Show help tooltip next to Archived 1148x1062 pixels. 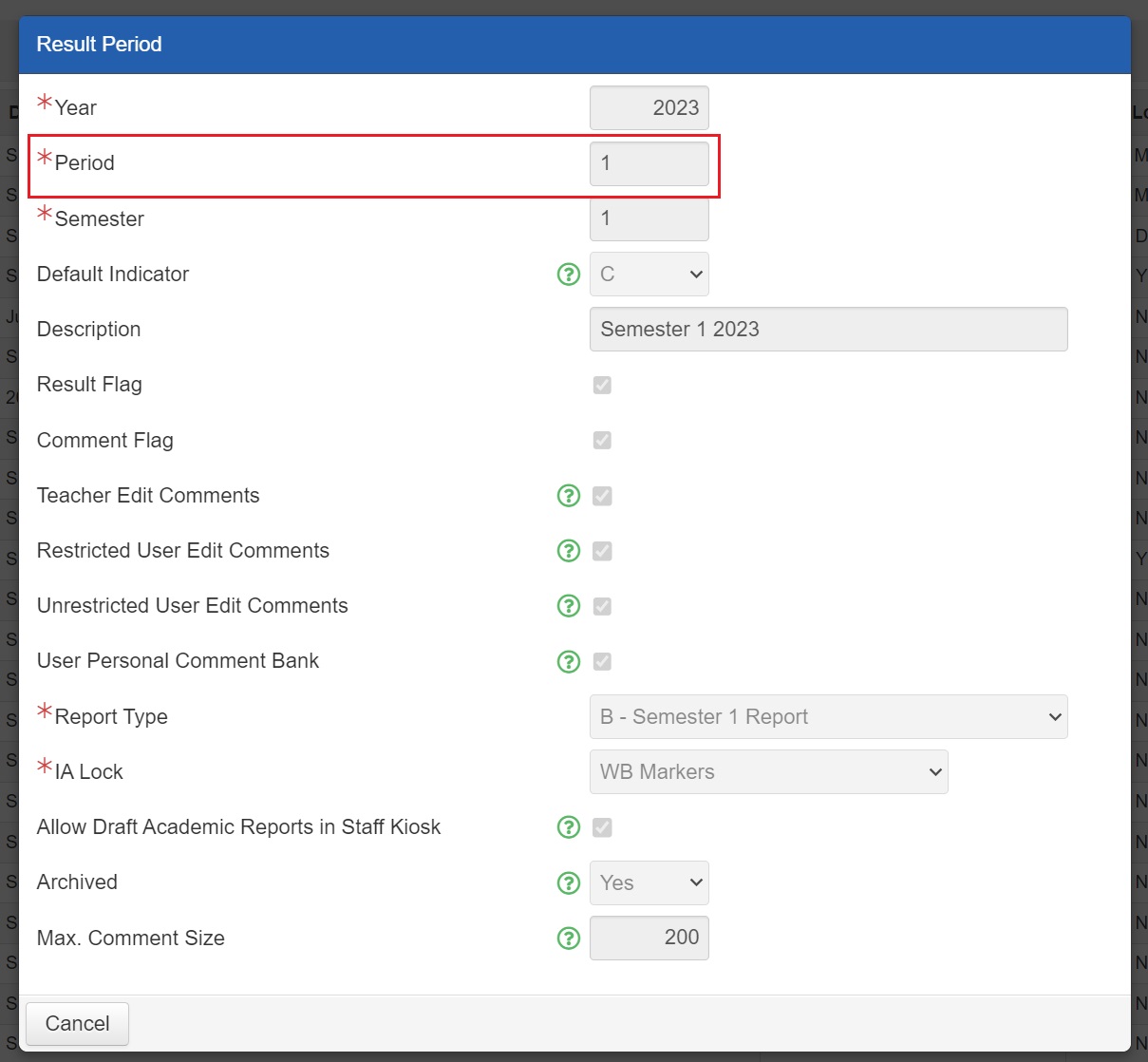(568, 882)
